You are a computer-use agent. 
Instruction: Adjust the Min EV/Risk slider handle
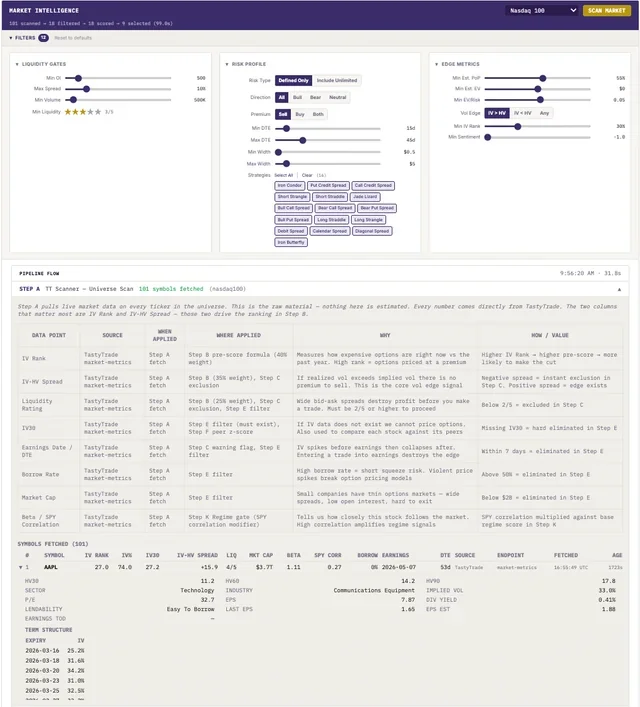[540, 100]
